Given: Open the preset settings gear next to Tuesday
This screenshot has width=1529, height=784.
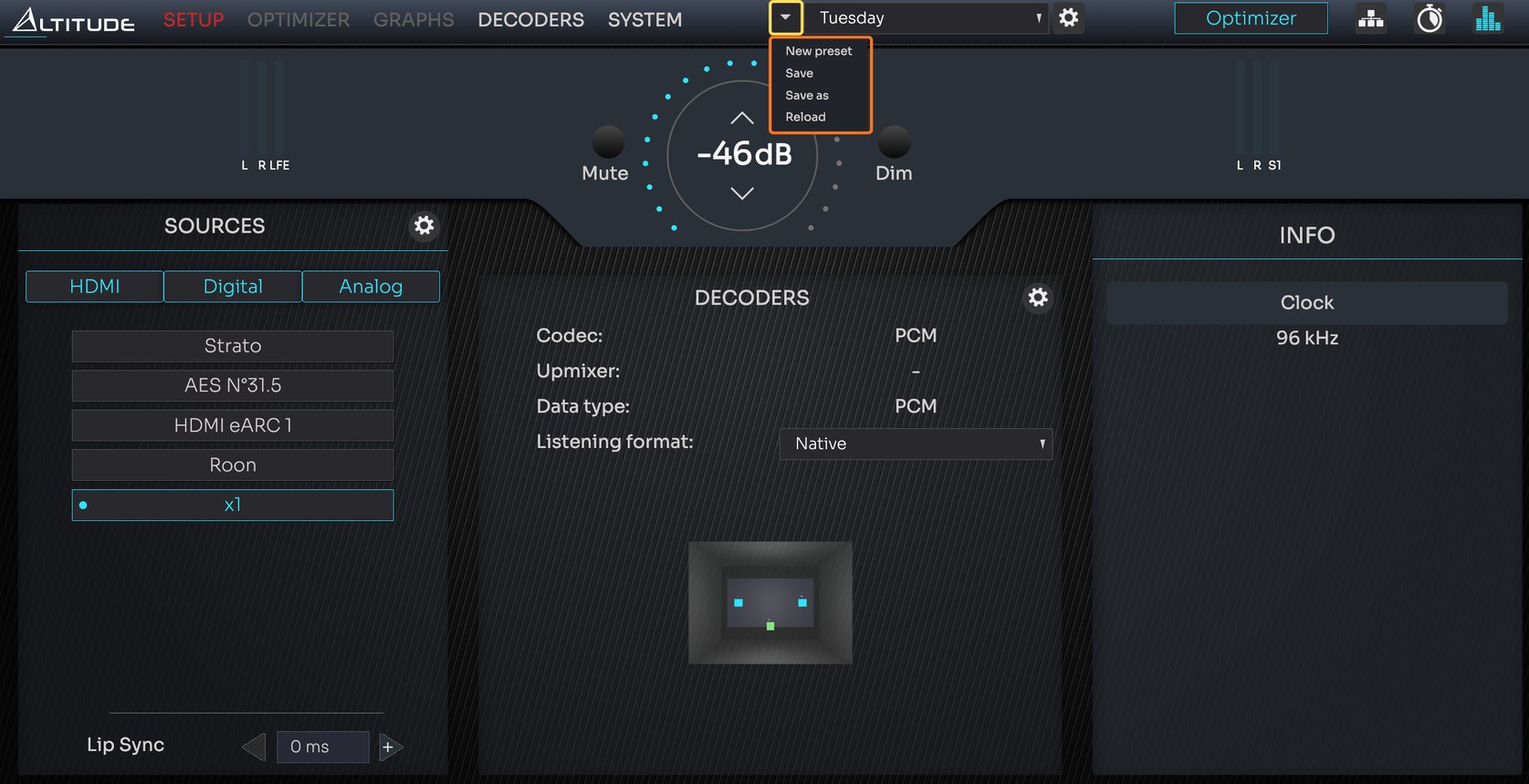Looking at the screenshot, I should (x=1068, y=17).
